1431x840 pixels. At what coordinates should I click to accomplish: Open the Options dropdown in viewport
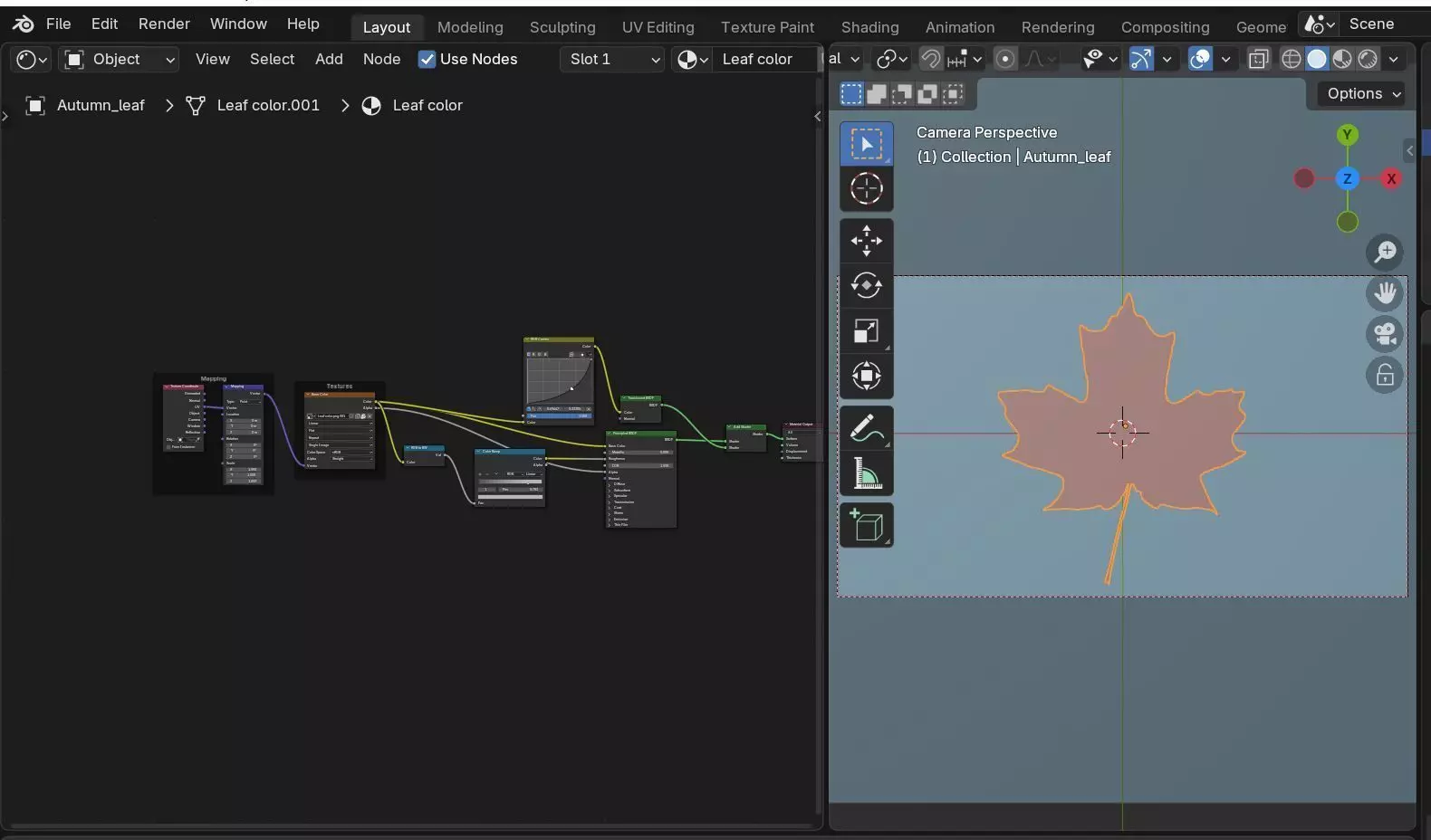[x=1363, y=94]
